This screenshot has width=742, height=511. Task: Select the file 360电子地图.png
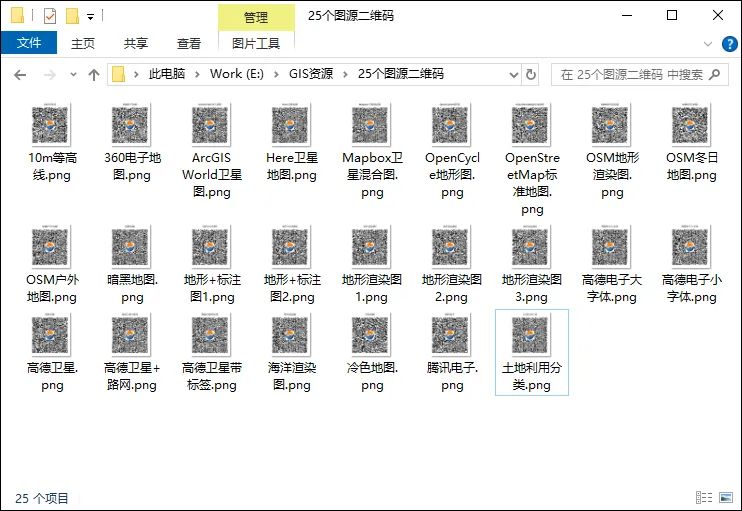click(132, 142)
